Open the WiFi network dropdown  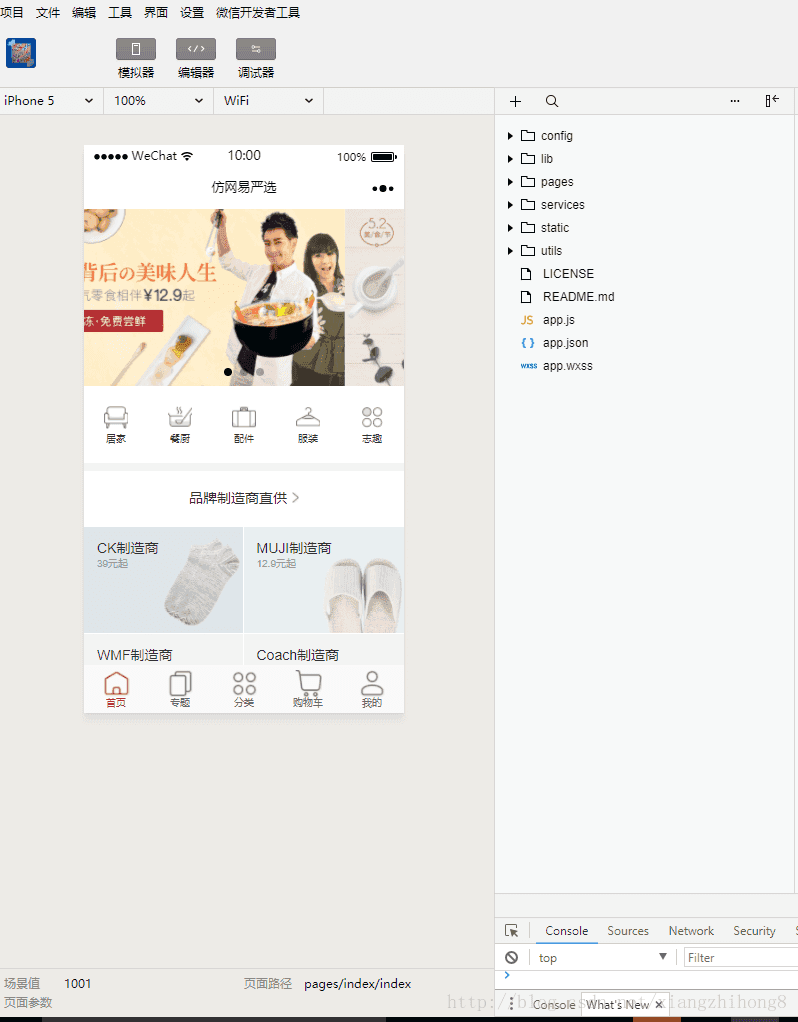click(269, 101)
